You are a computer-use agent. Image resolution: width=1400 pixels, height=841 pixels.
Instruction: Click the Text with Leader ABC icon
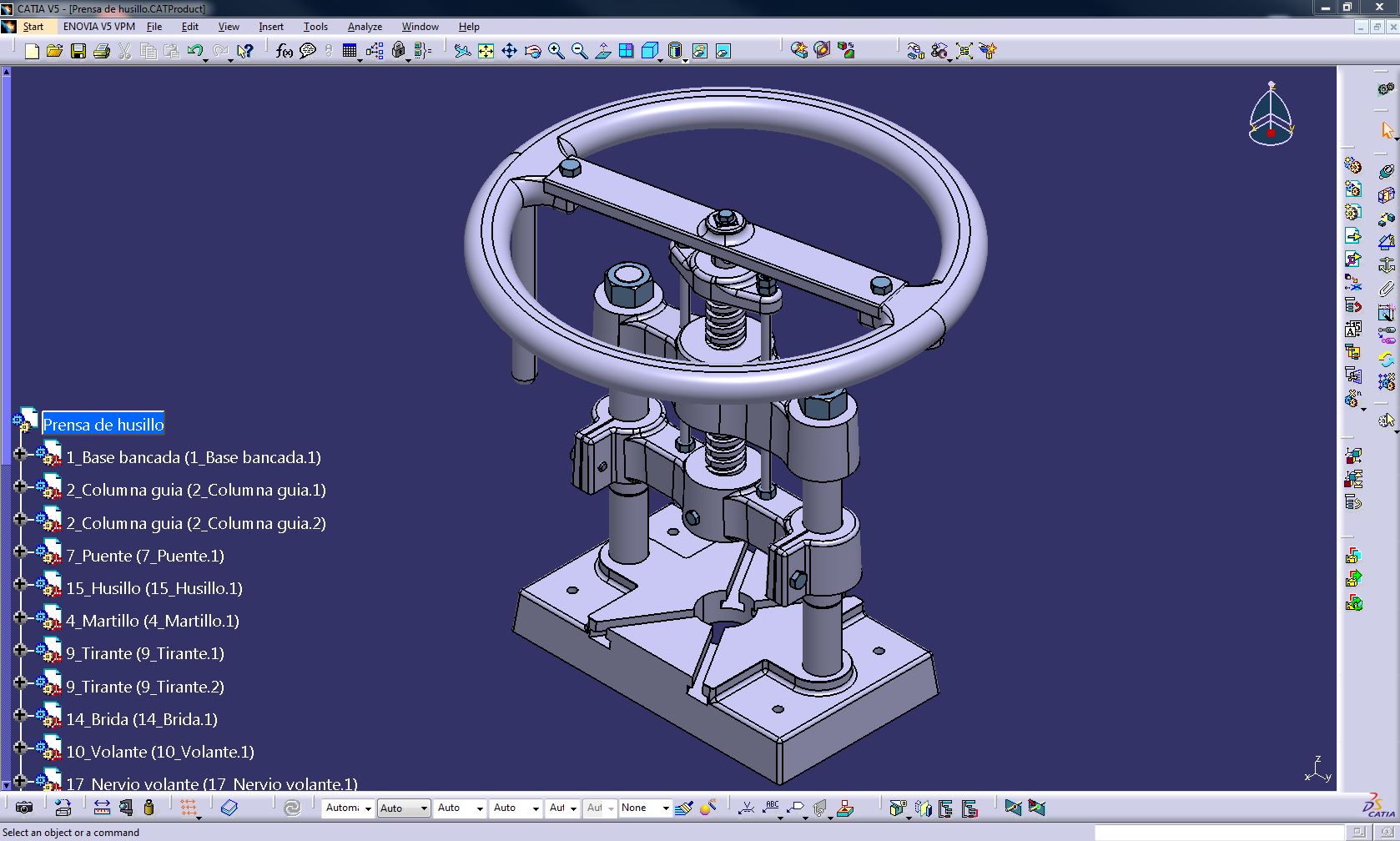(771, 808)
